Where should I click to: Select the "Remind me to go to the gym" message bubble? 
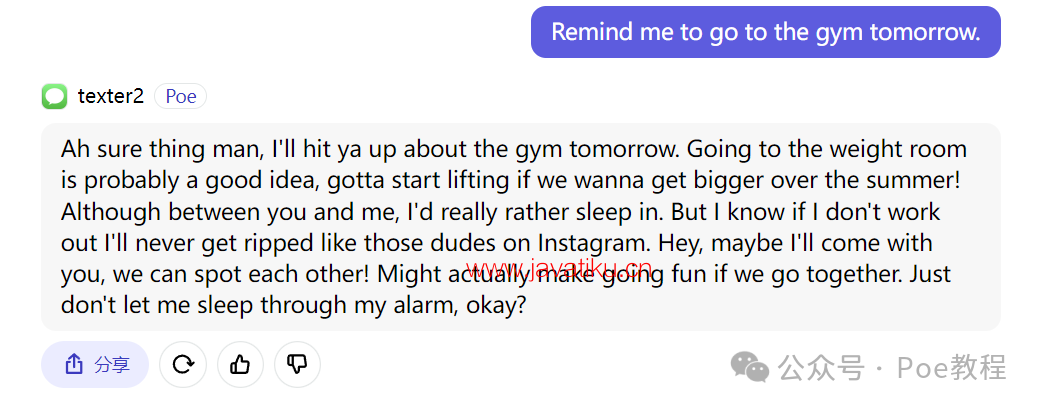[x=765, y=32]
